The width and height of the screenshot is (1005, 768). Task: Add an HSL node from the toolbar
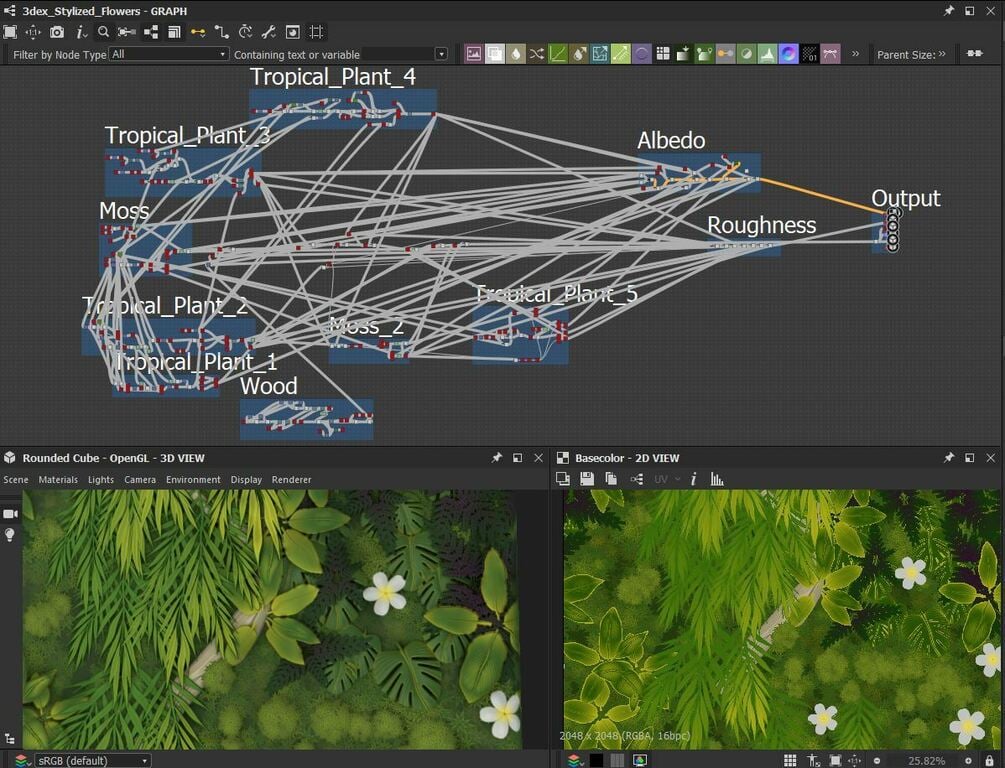(746, 54)
